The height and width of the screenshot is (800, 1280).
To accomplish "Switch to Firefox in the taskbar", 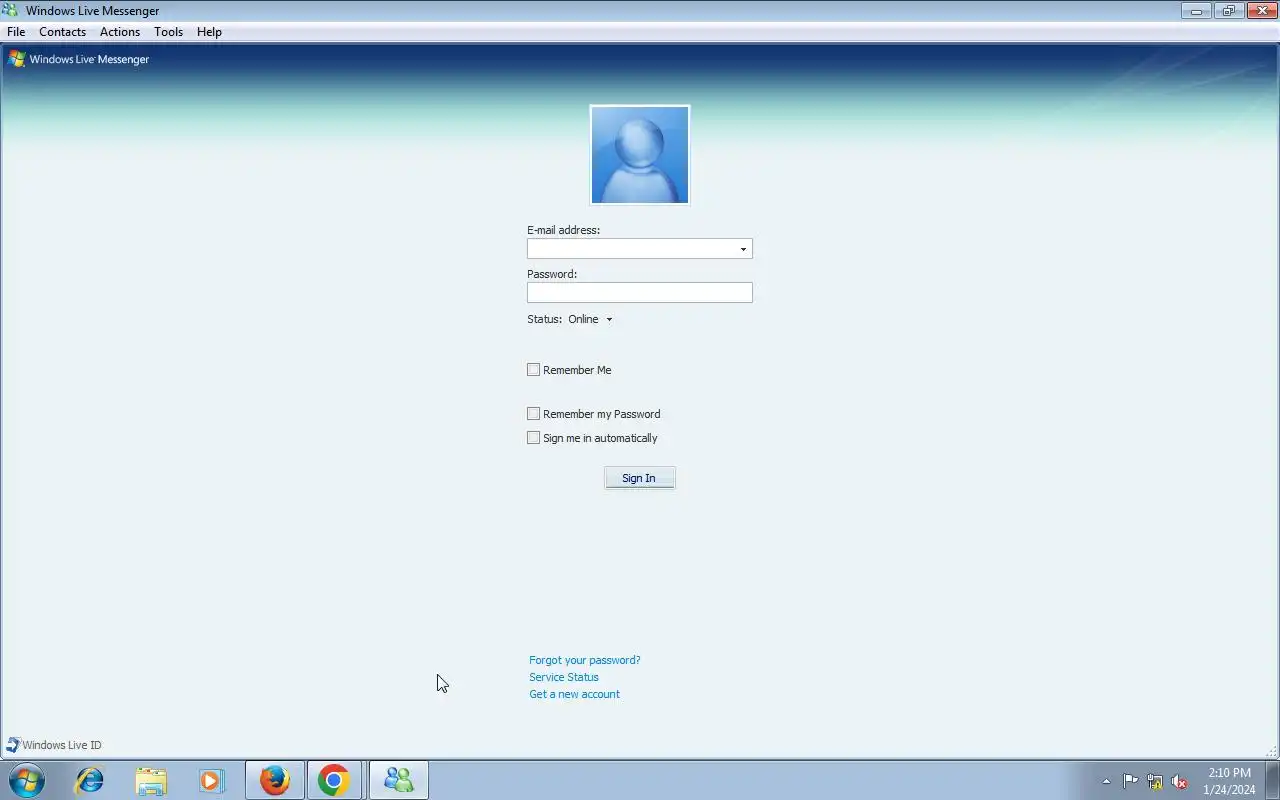I will (x=275, y=780).
